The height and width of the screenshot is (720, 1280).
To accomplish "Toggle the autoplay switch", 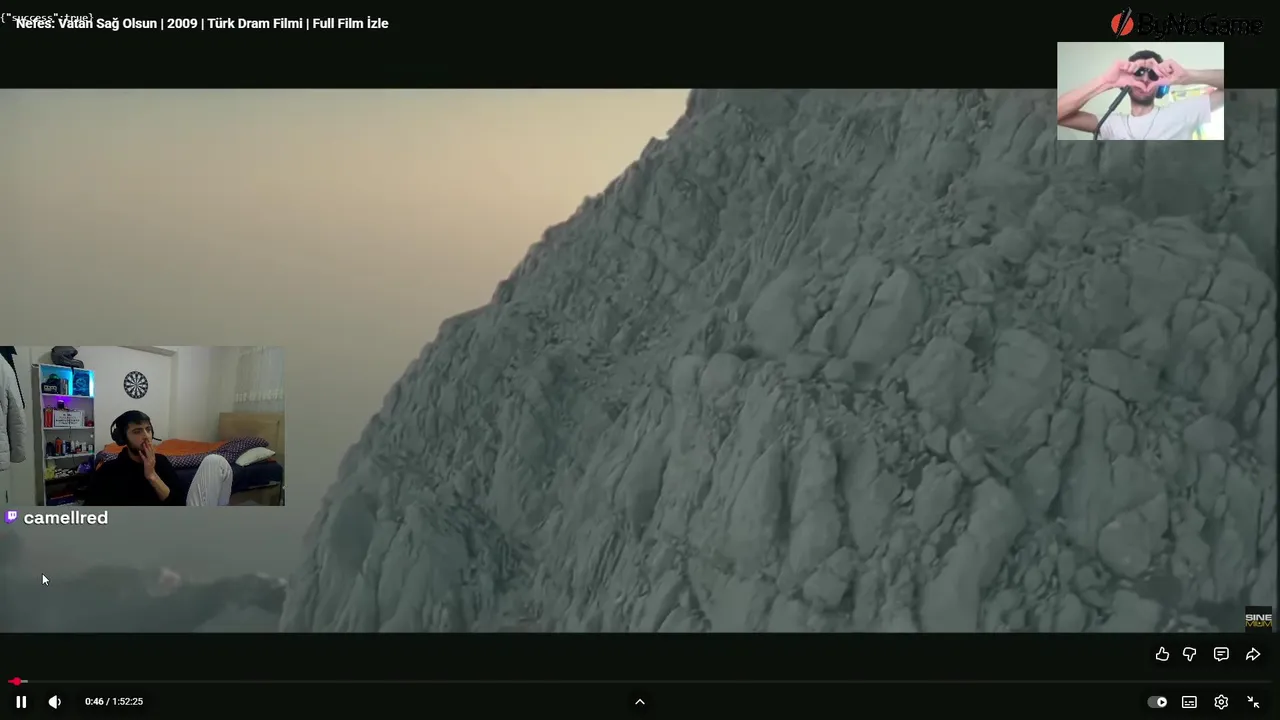I will (x=1157, y=702).
